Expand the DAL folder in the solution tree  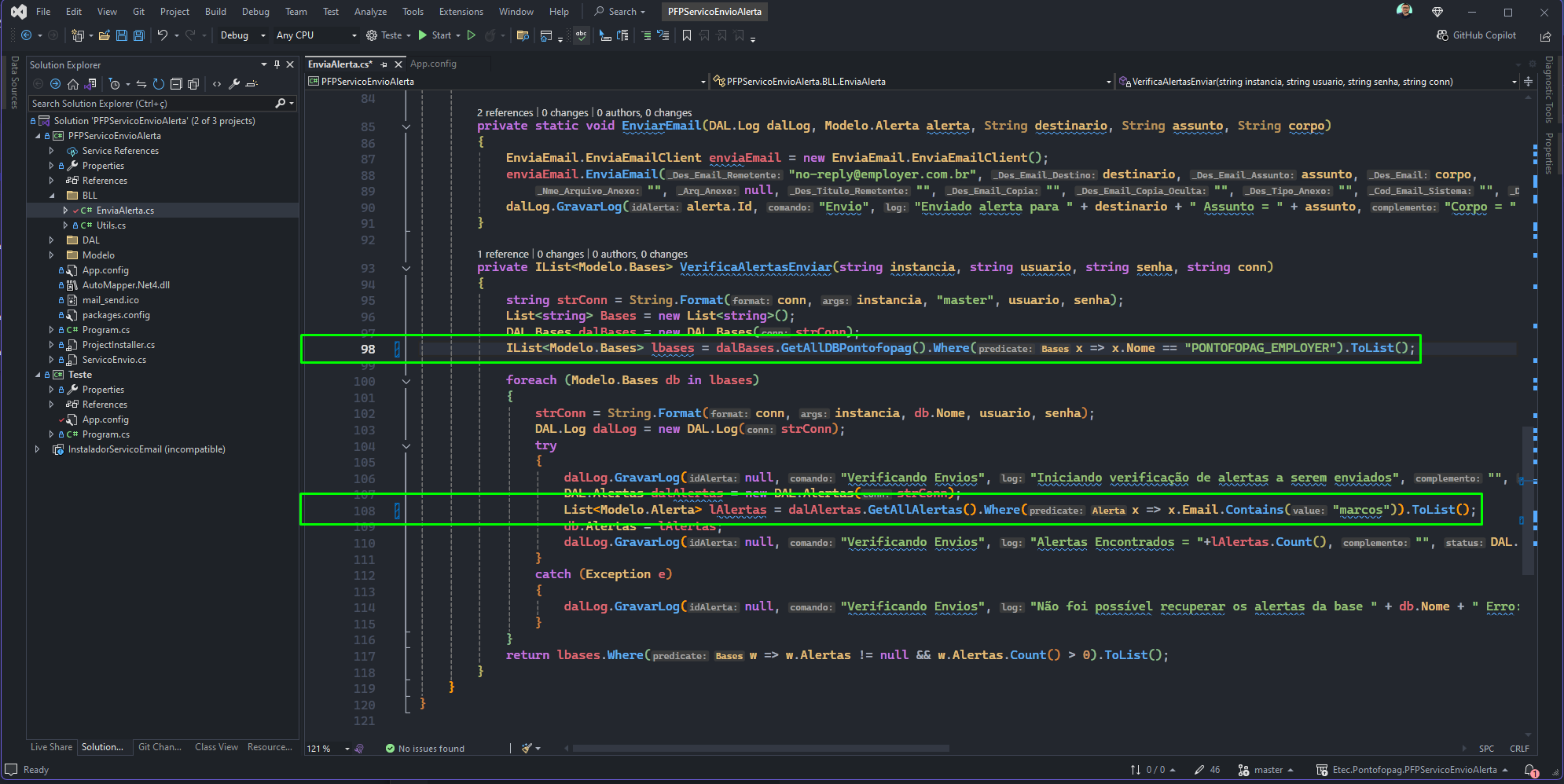52,240
